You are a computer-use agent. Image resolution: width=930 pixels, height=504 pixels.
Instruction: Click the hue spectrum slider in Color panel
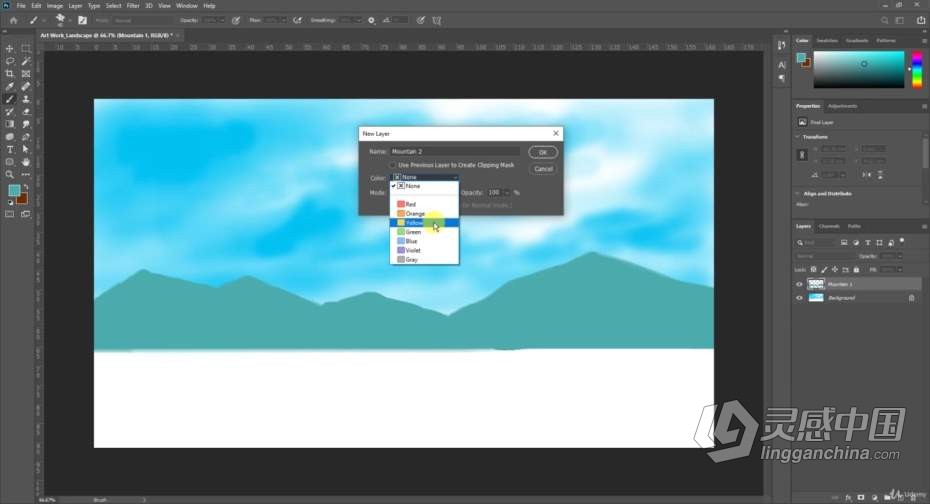point(917,69)
